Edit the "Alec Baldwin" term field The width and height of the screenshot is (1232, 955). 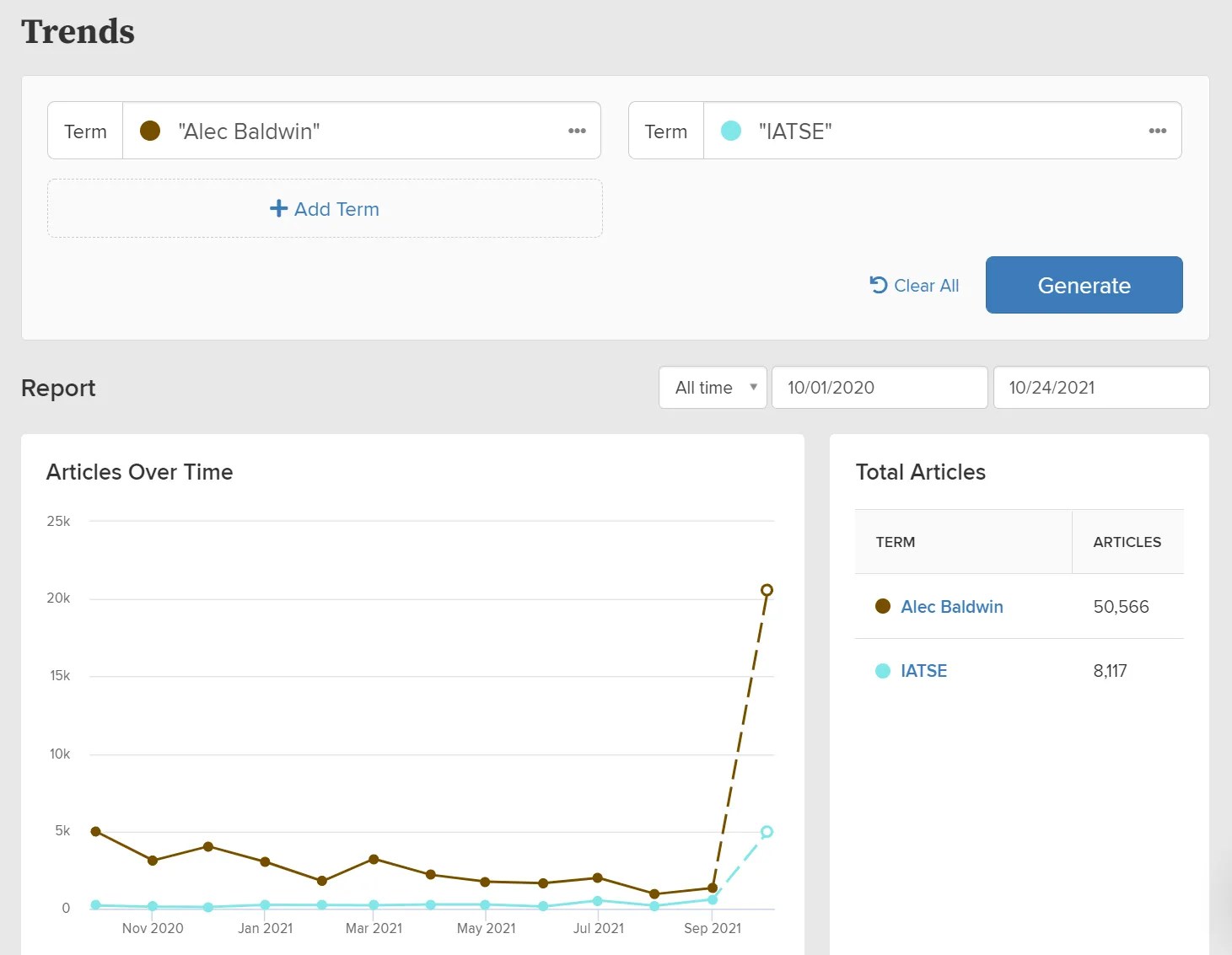(361, 131)
